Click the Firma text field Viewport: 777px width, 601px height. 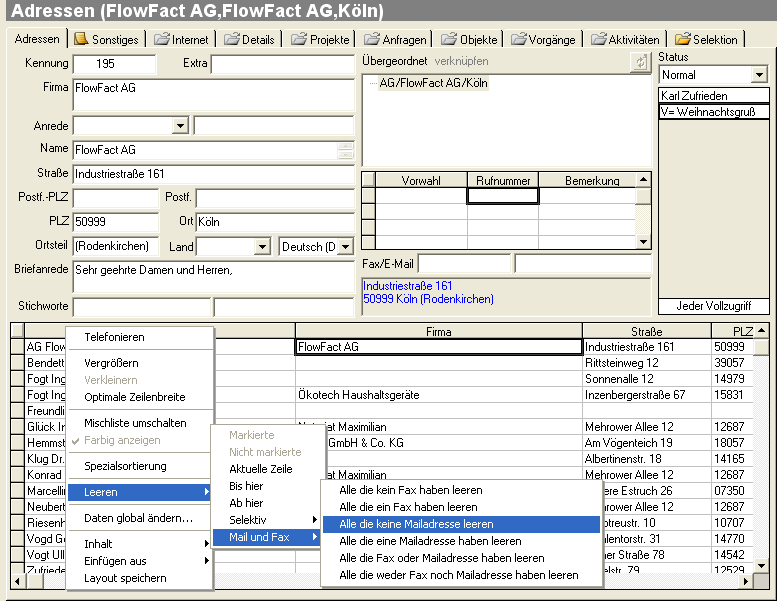point(214,94)
